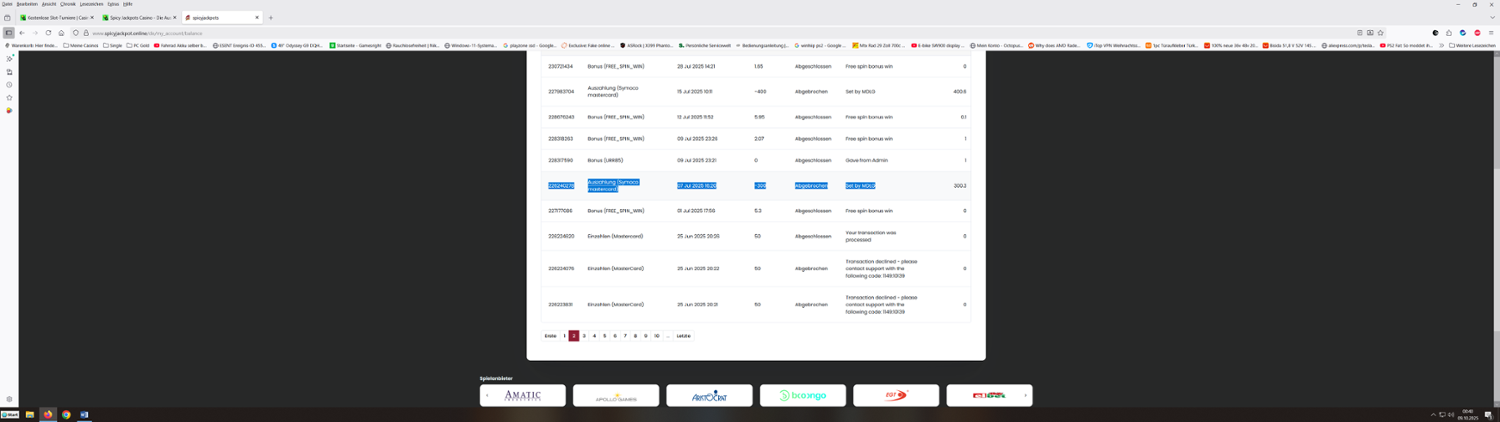Open the Firefox hamburger application menu

point(1491,33)
